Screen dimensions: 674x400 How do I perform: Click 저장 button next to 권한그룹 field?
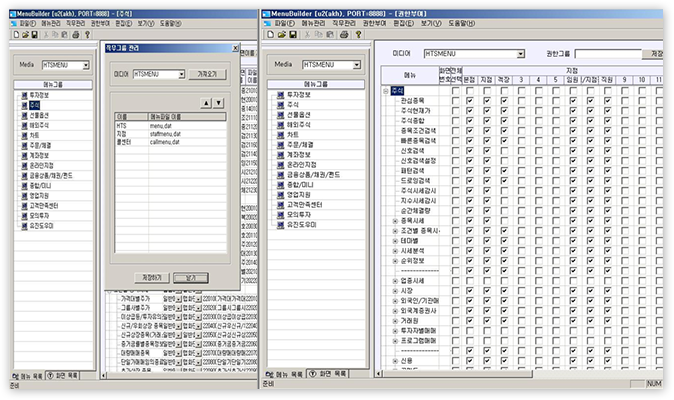(x=653, y=54)
